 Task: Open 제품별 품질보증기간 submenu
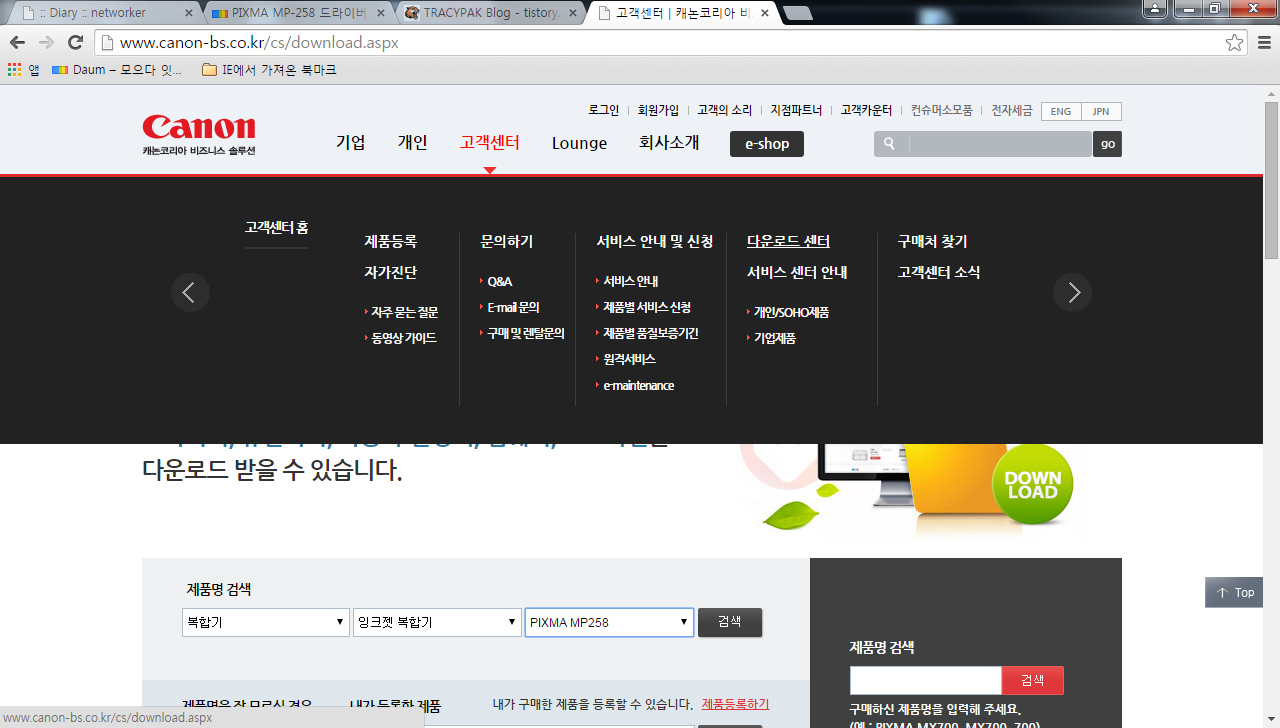pos(650,334)
